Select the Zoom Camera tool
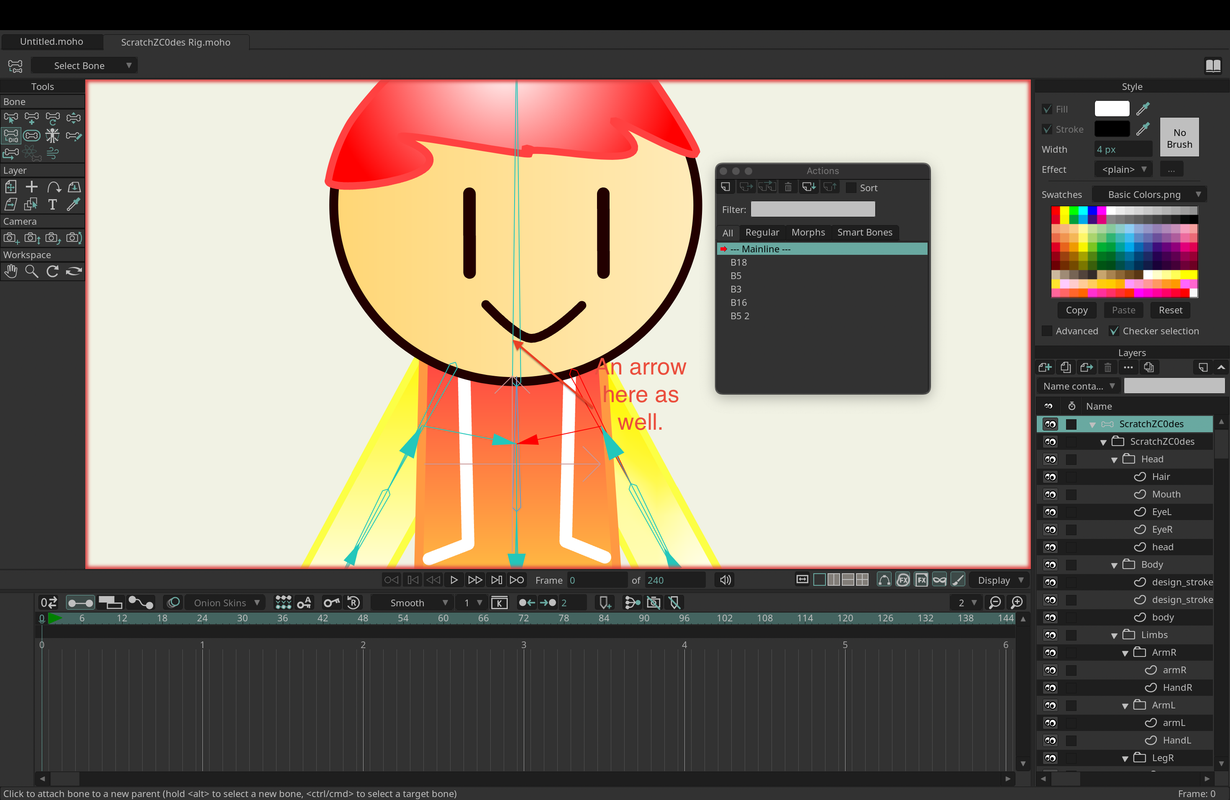 tap(31, 238)
